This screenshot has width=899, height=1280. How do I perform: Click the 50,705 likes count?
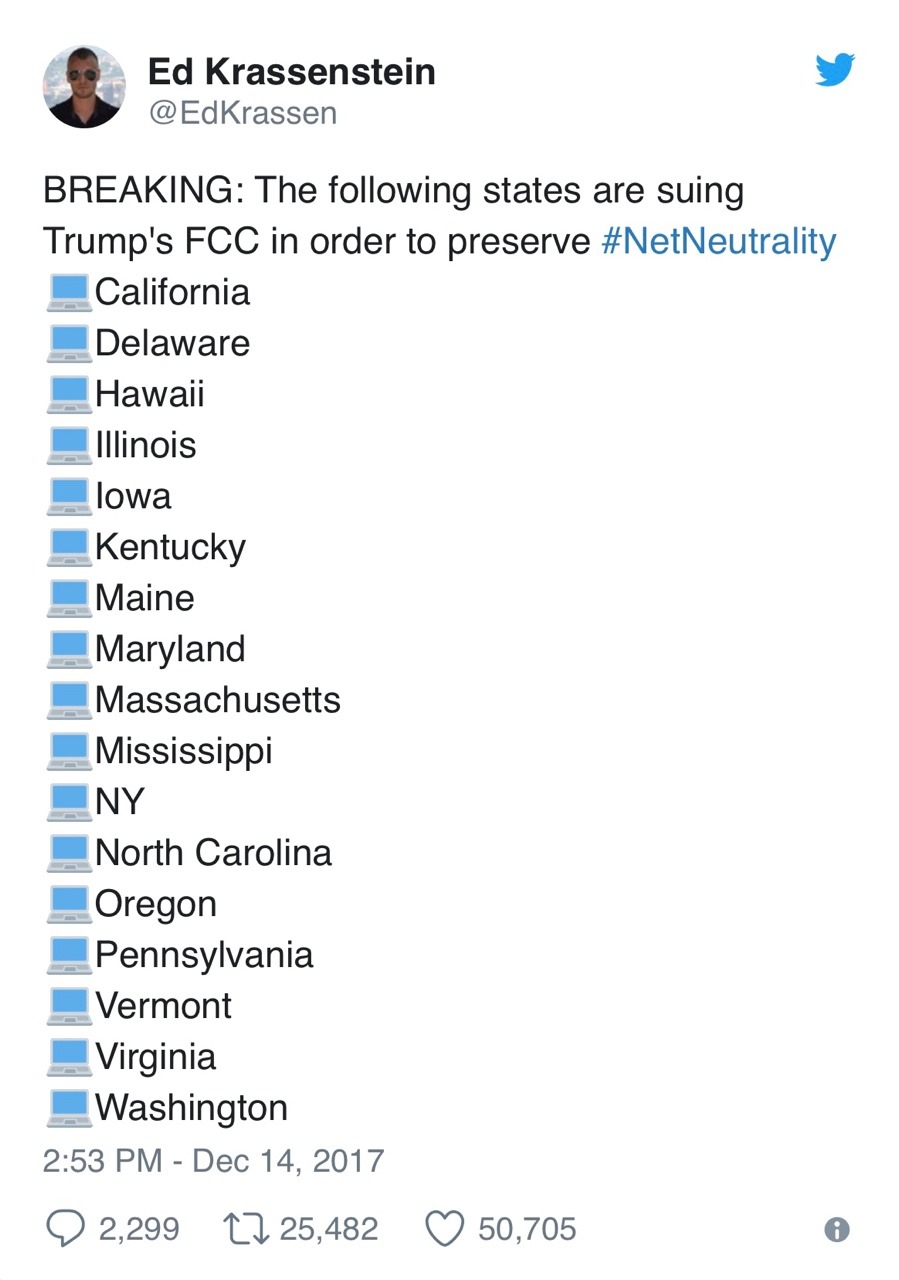[x=527, y=1229]
